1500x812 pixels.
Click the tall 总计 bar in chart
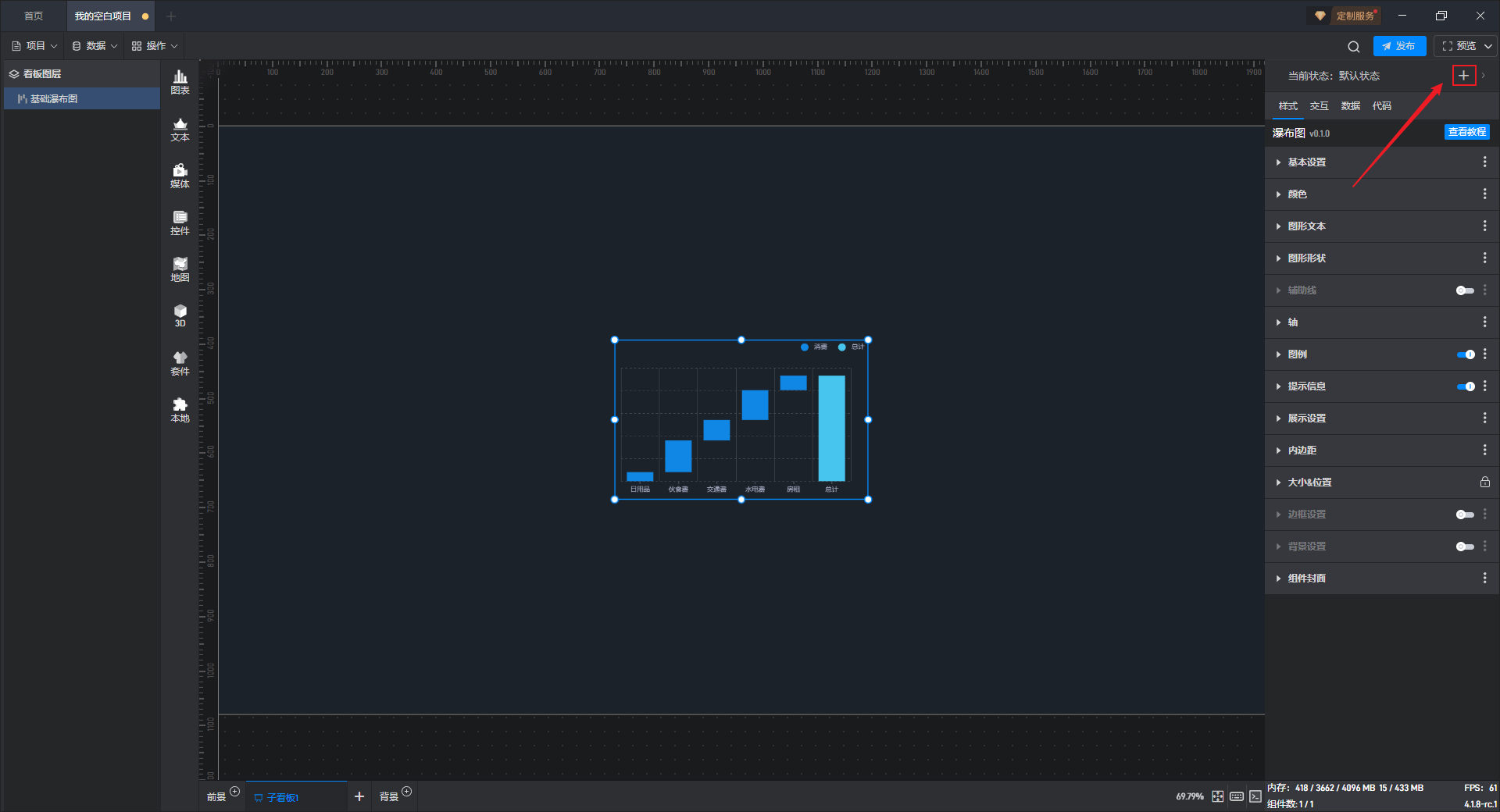831,428
